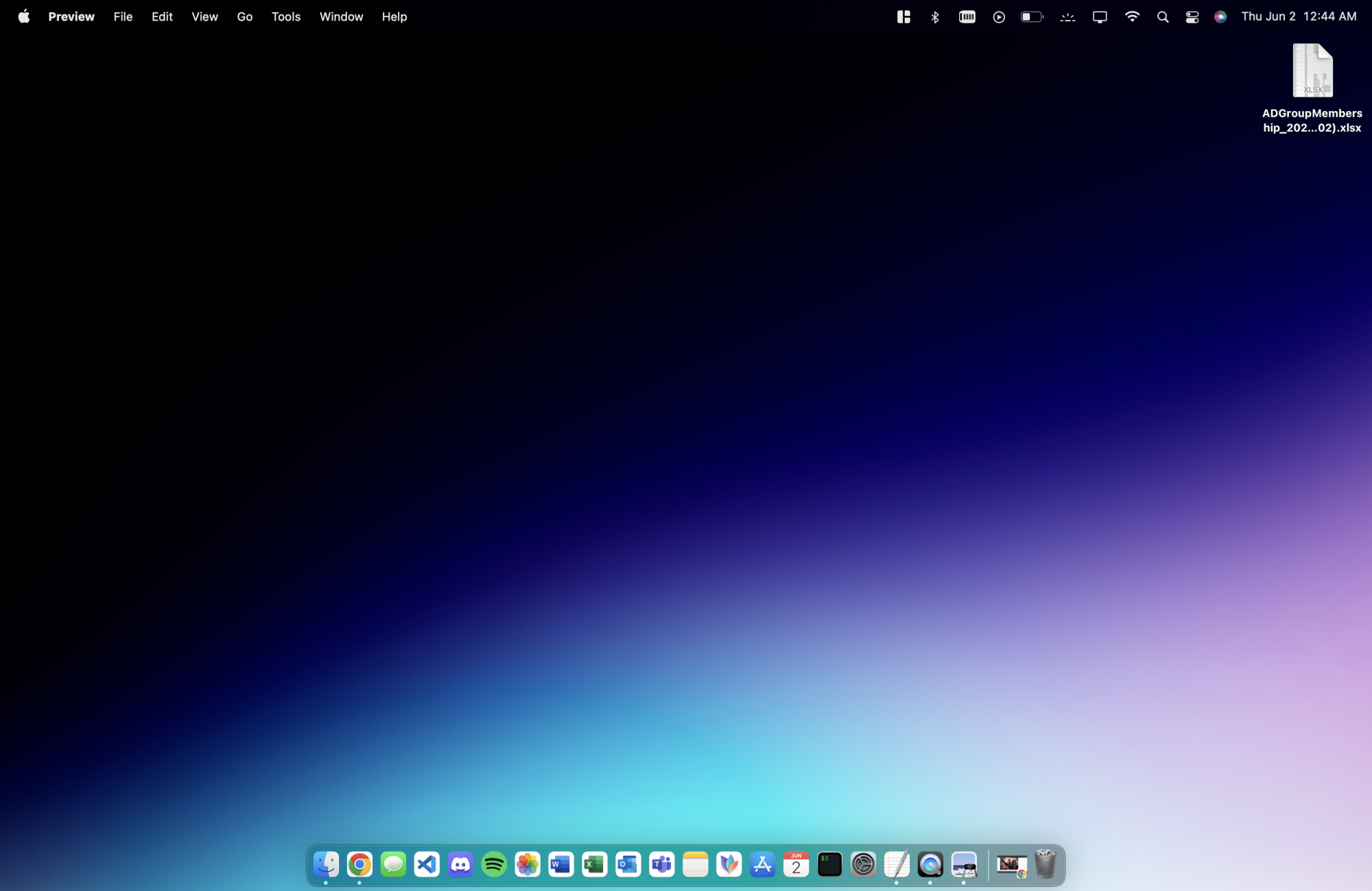The height and width of the screenshot is (891, 1372).
Task: Open Control Center
Action: 1192,16
